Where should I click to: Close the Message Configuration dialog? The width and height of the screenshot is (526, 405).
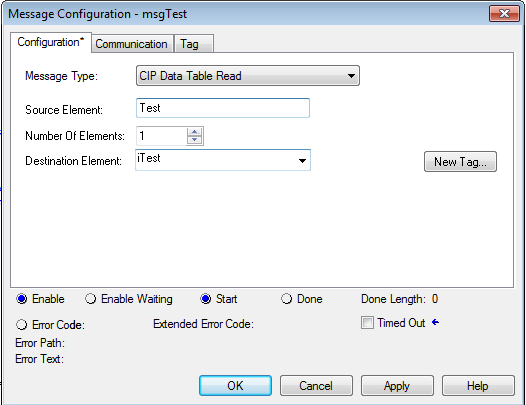(504, 14)
